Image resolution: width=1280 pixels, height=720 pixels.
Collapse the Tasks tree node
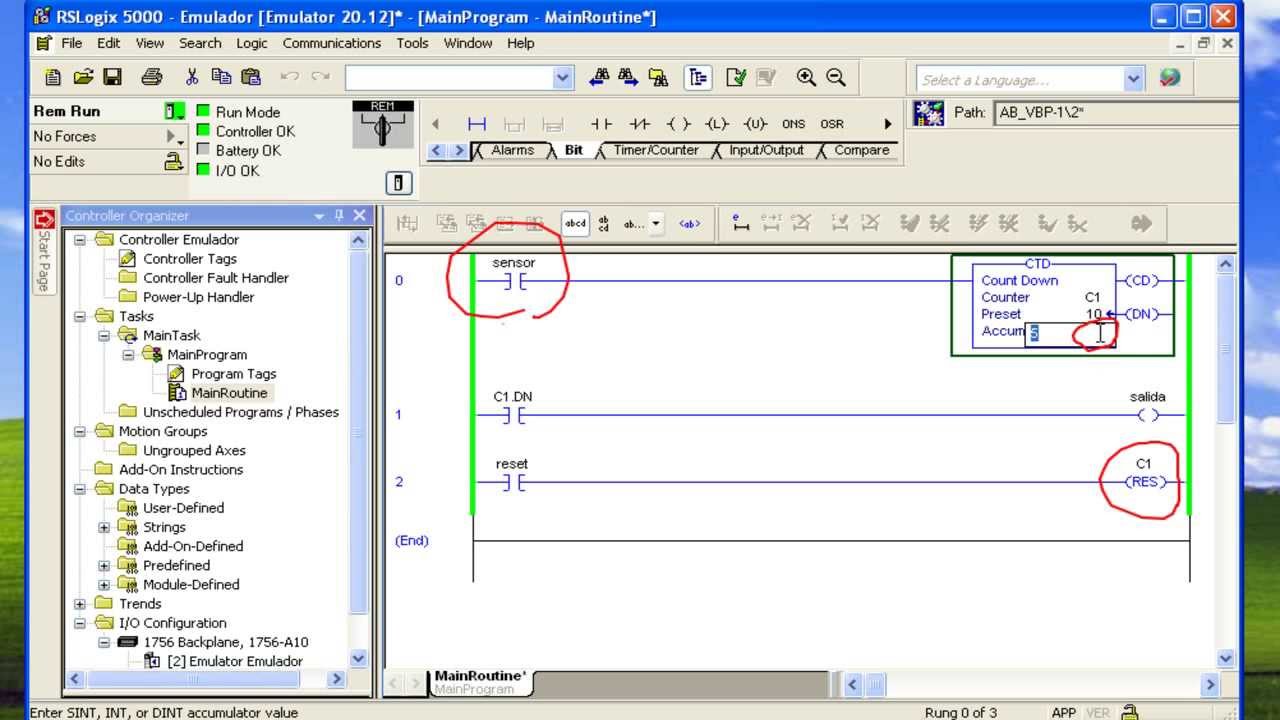click(80, 317)
